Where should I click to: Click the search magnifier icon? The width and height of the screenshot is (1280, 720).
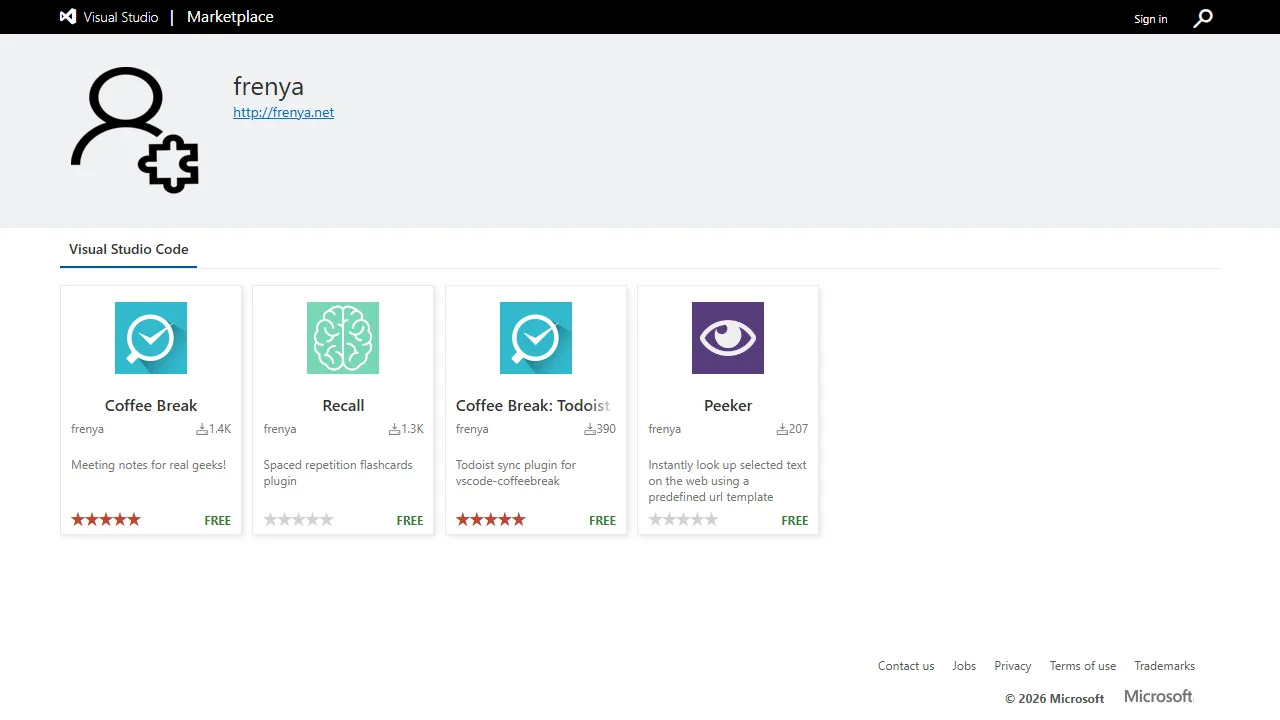click(x=1203, y=18)
